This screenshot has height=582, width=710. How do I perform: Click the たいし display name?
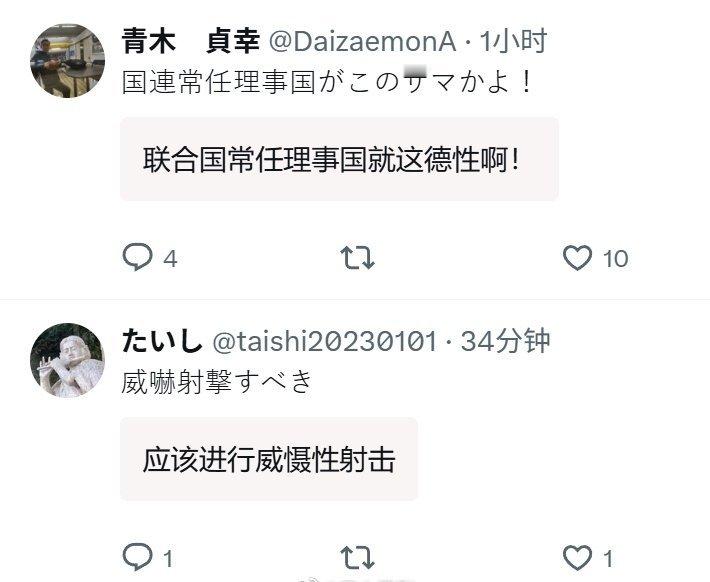(162, 341)
